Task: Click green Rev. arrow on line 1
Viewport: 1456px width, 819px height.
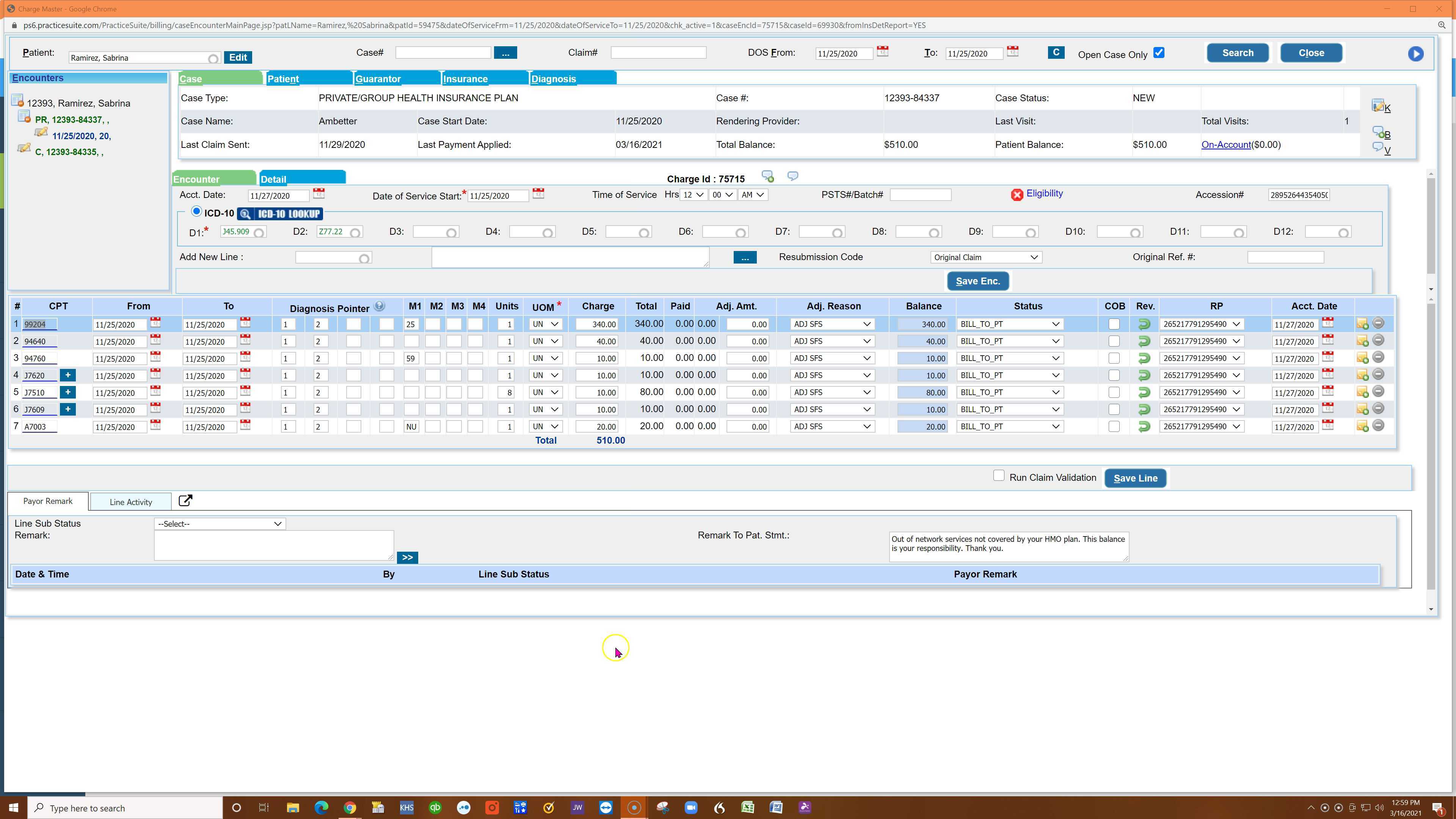Action: coord(1144,325)
